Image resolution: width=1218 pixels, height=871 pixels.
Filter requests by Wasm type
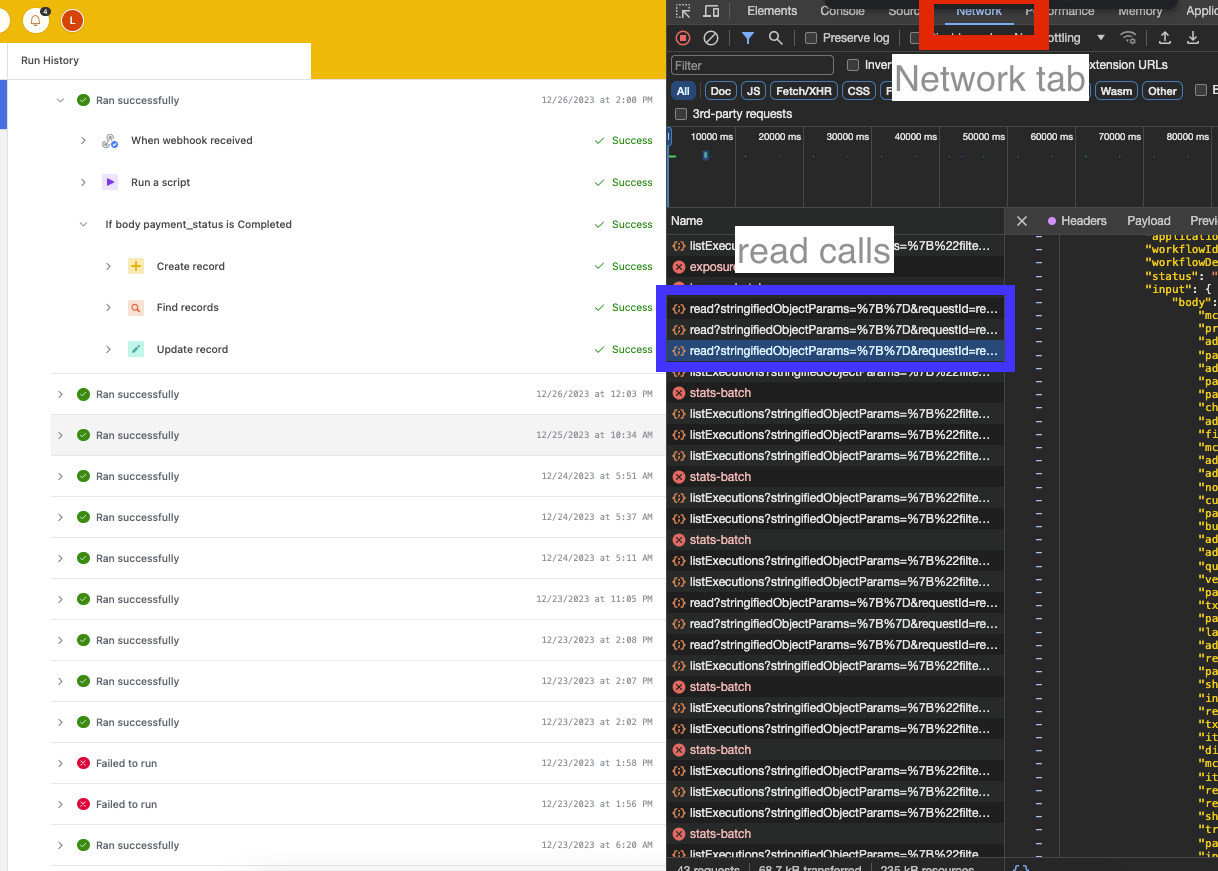tap(1116, 91)
